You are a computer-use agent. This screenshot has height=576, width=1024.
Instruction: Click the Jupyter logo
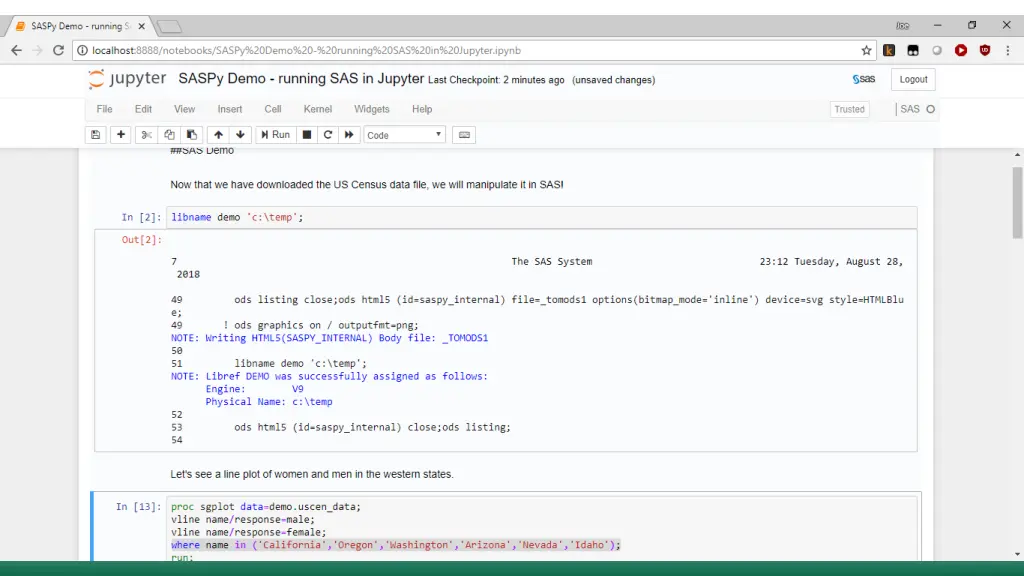[x=127, y=79]
